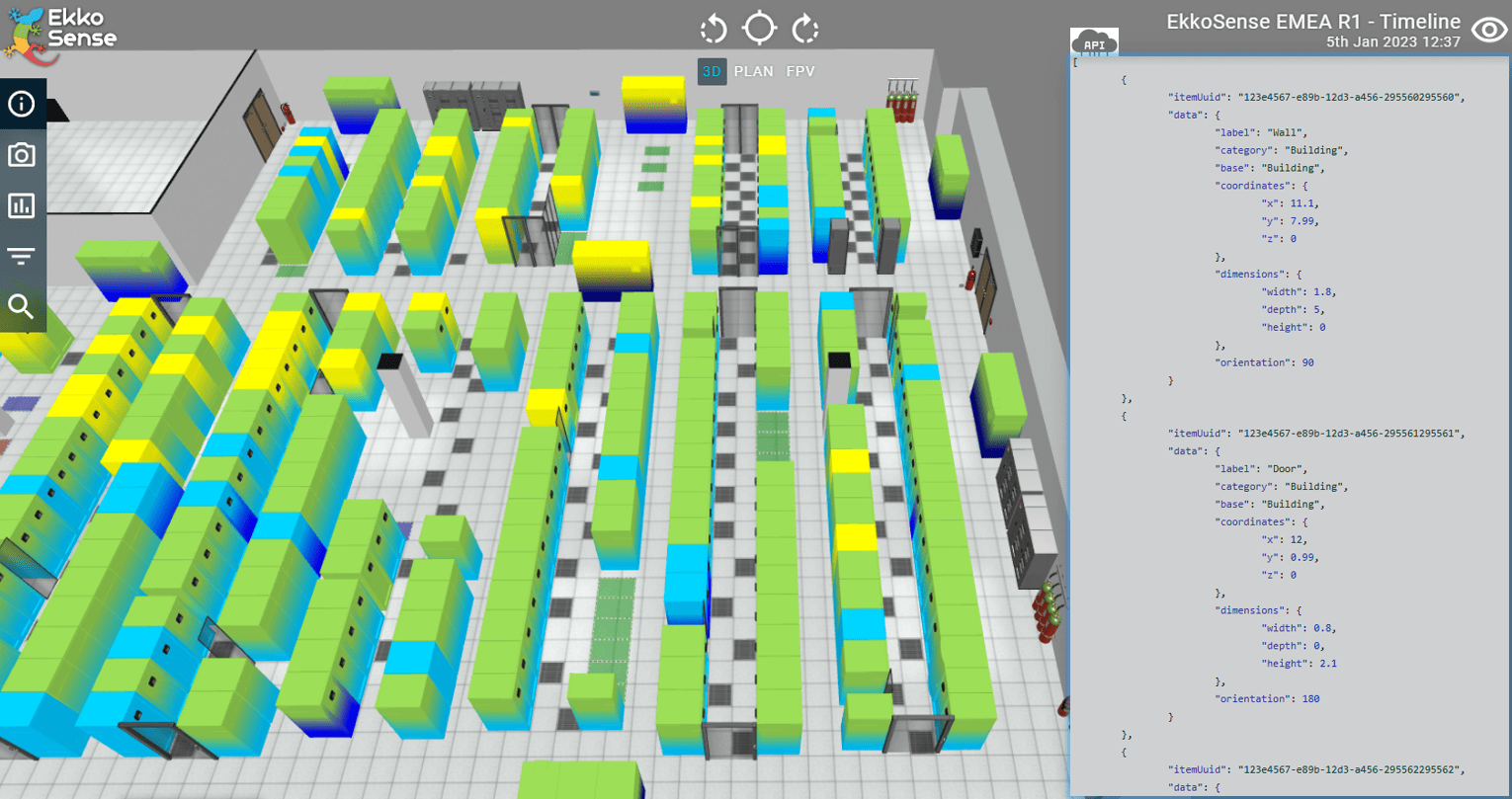Click the magnifier search icon
The image size is (1512, 799).
(x=21, y=307)
